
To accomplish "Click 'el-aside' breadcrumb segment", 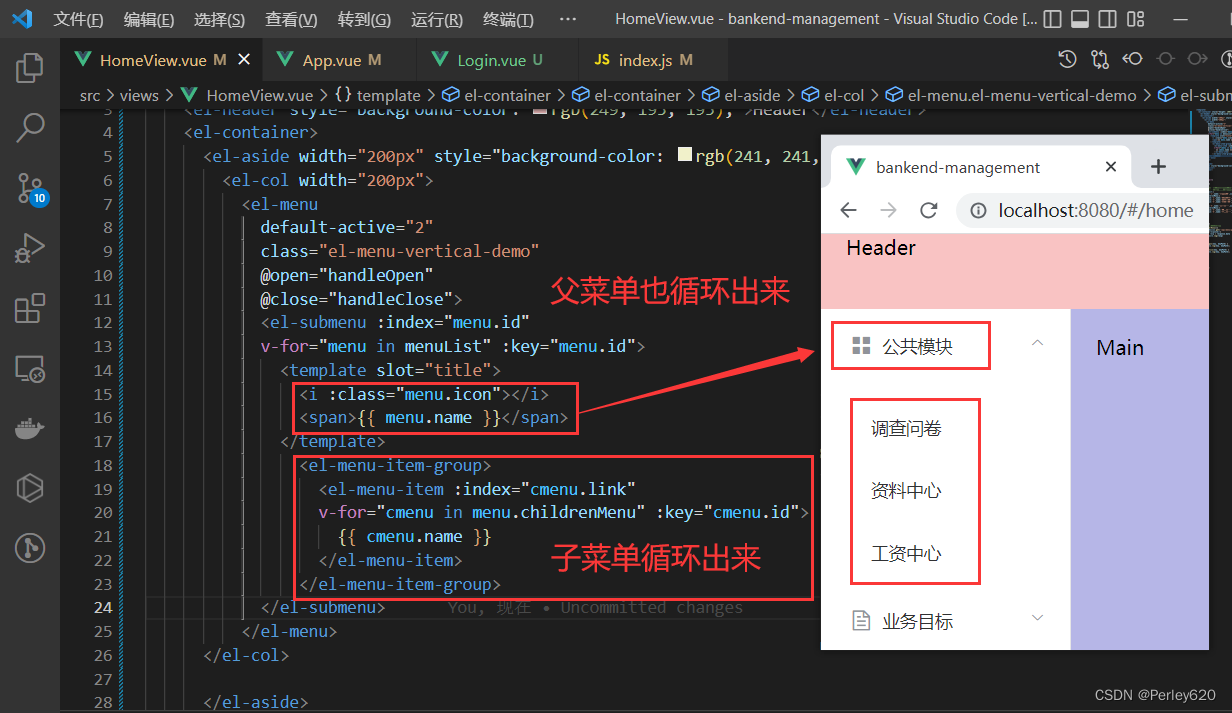I will coord(752,95).
